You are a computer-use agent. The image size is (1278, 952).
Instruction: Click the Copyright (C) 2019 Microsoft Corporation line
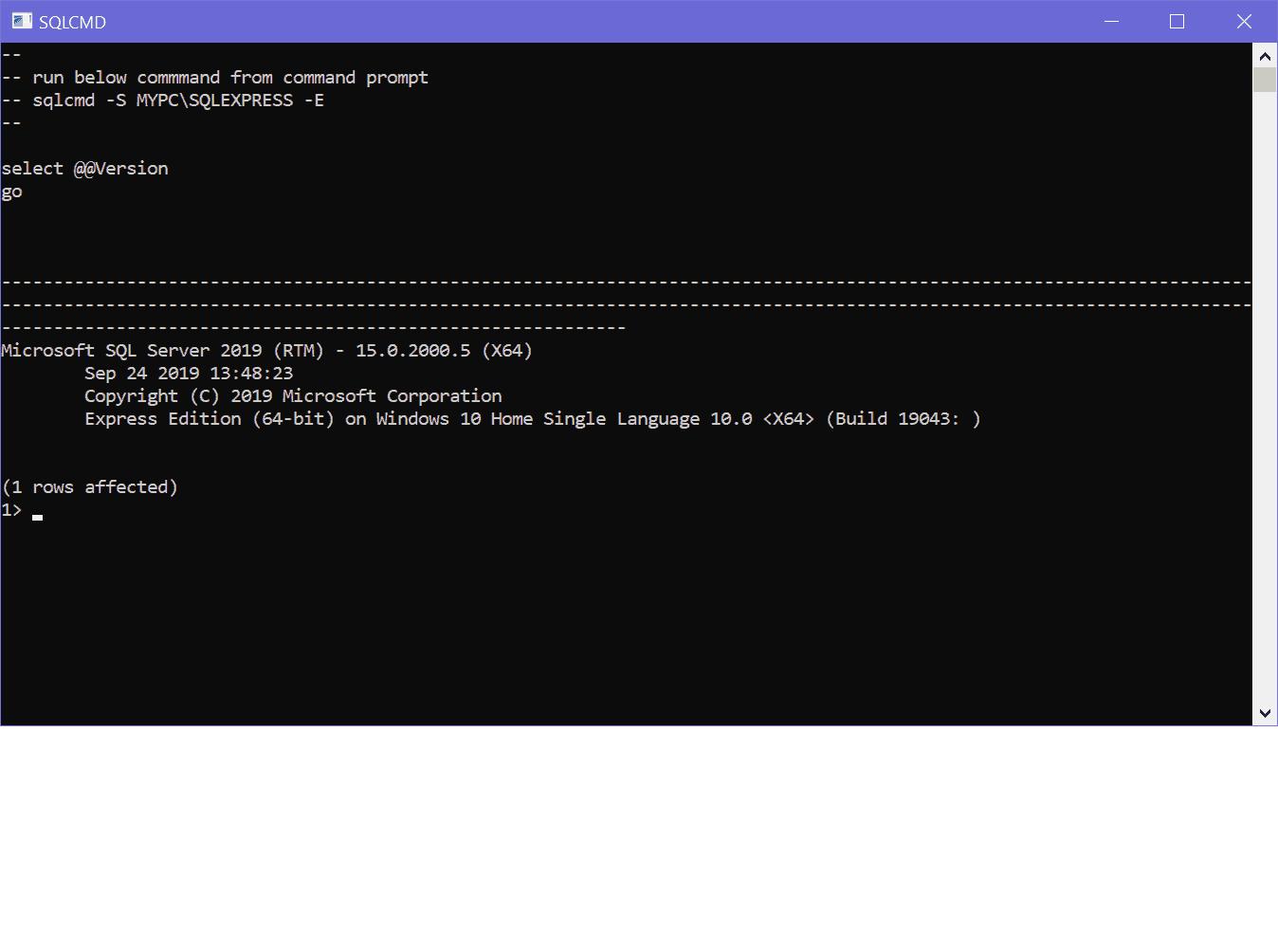292,395
